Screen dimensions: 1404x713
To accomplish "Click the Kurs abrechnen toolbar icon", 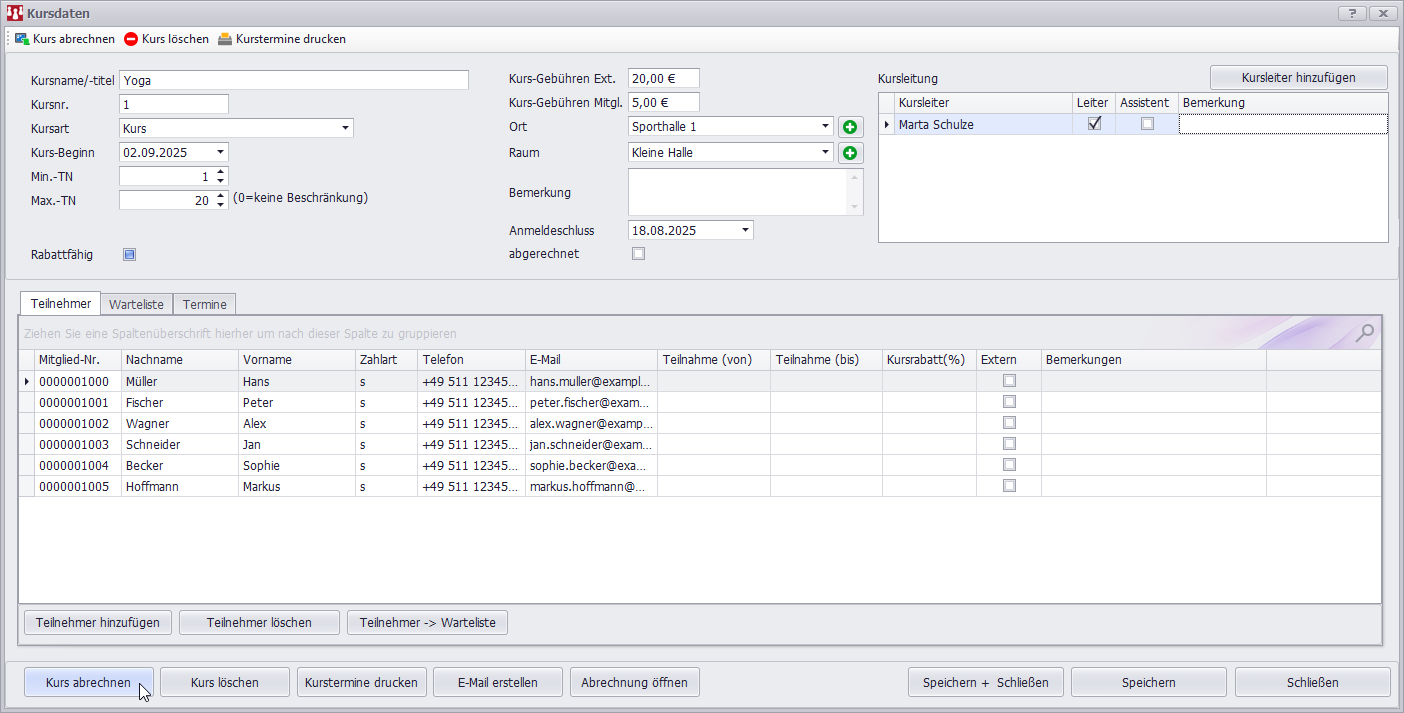I will [x=21, y=39].
